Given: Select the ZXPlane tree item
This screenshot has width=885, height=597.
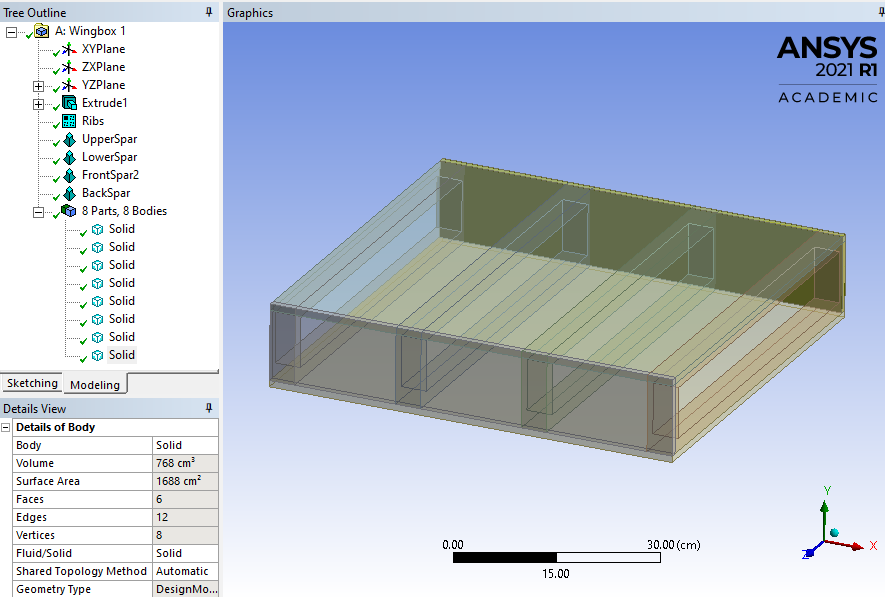Looking at the screenshot, I should (x=103, y=67).
